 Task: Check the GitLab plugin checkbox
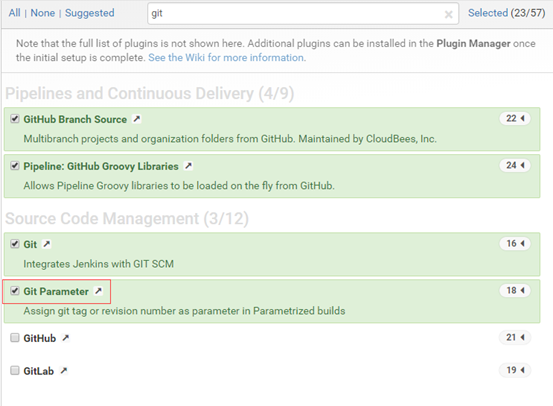tap(14, 370)
